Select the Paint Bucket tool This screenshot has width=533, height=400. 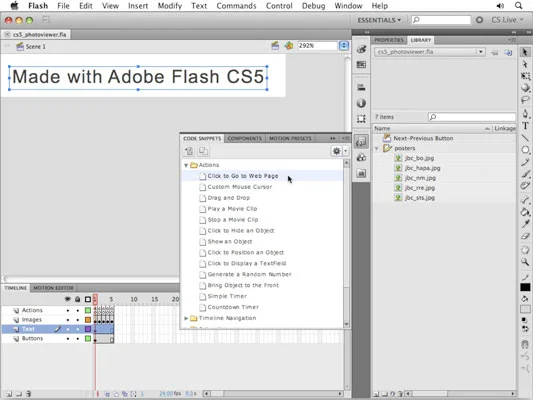click(525, 212)
